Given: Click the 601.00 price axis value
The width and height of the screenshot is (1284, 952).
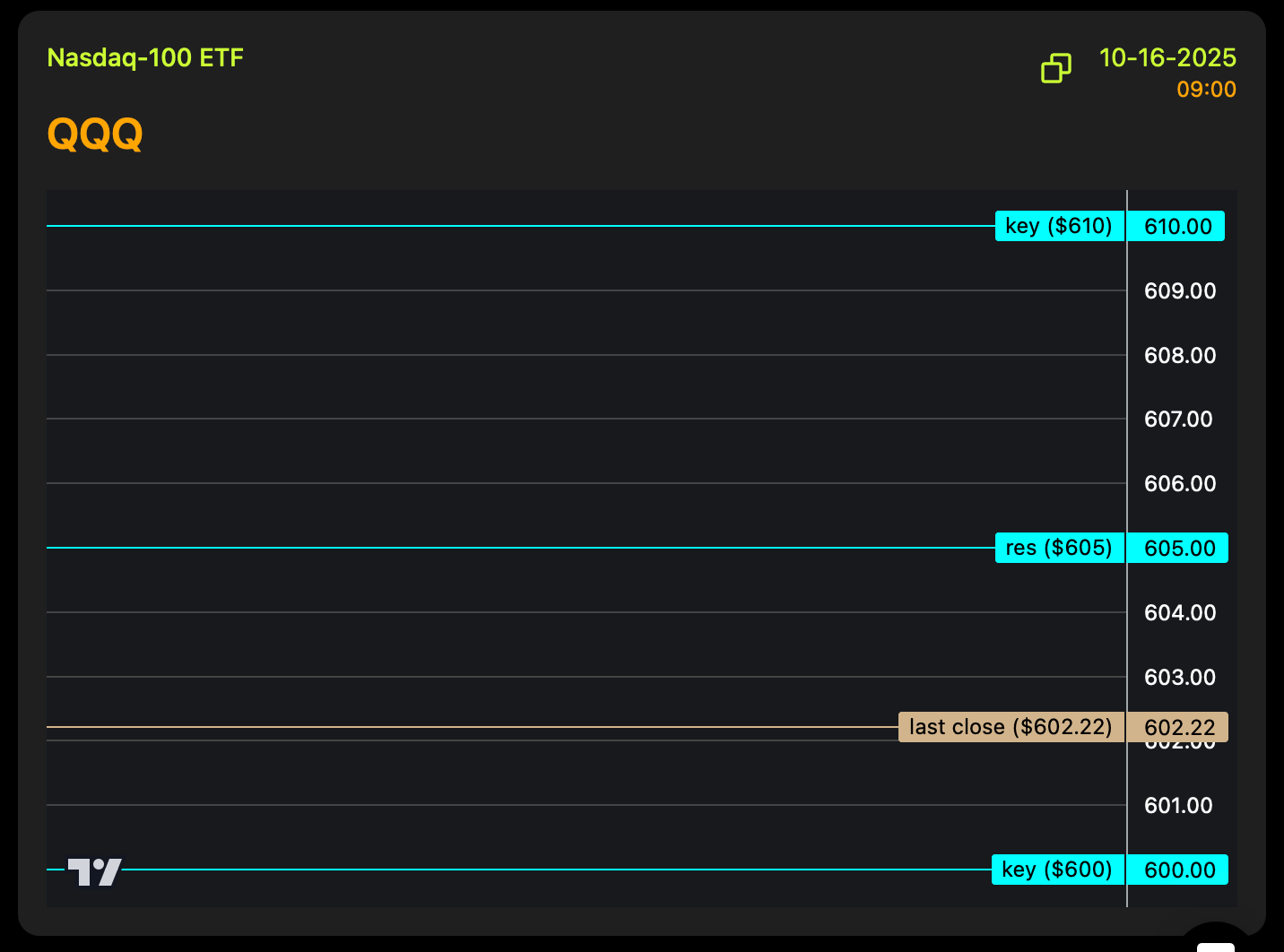Looking at the screenshot, I should 1178,806.
